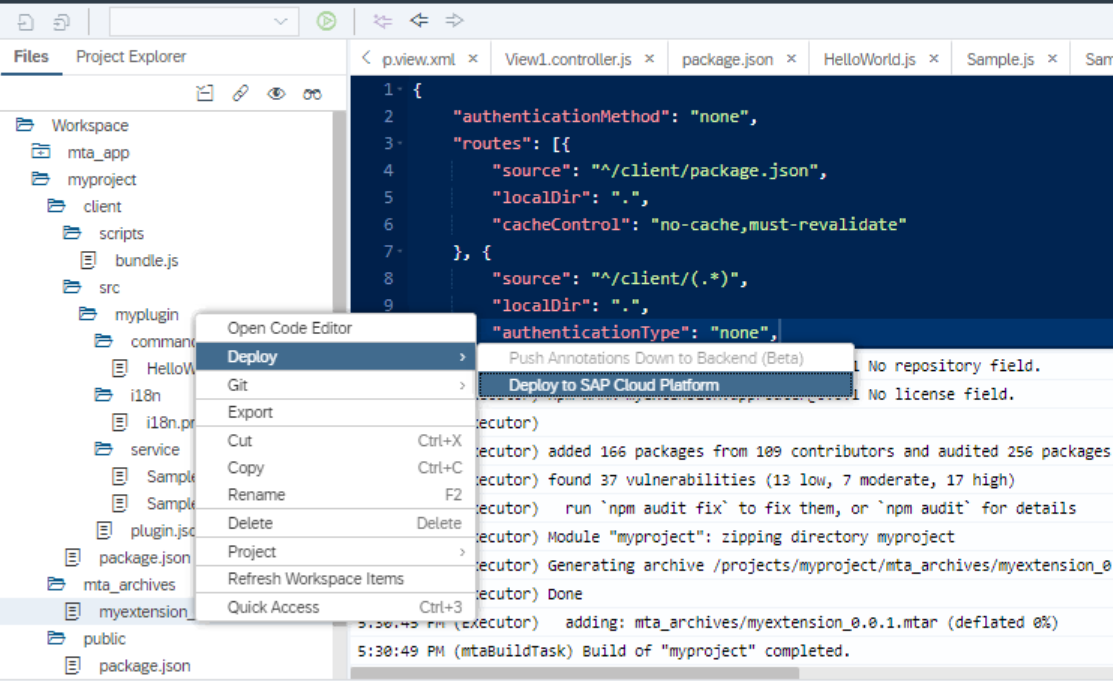Fold code at line 3 routes
This screenshot has height=681, width=1113.
400,143
